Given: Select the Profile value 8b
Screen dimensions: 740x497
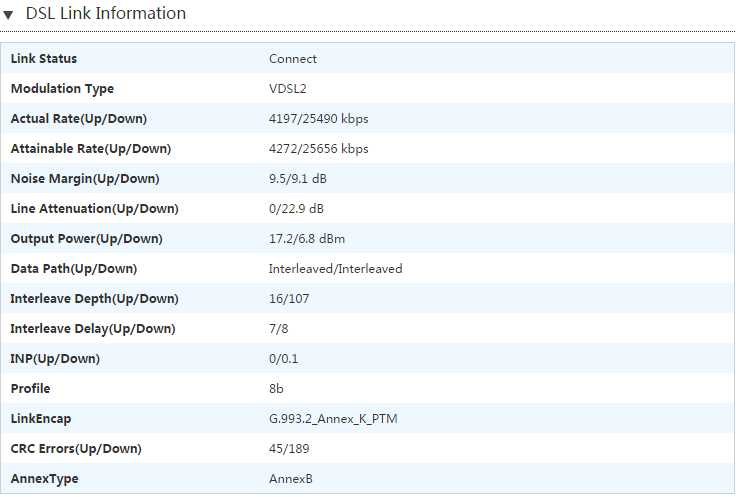Looking at the screenshot, I should pyautogui.click(x=276, y=389).
